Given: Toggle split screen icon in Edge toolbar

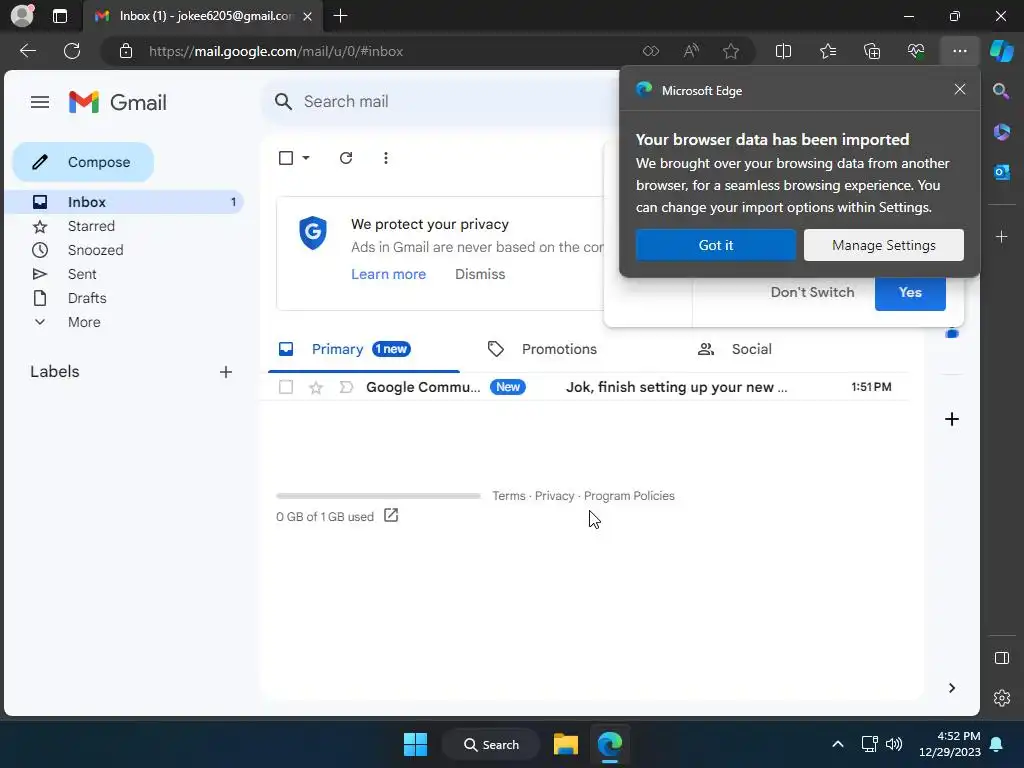Looking at the screenshot, I should coord(783,51).
